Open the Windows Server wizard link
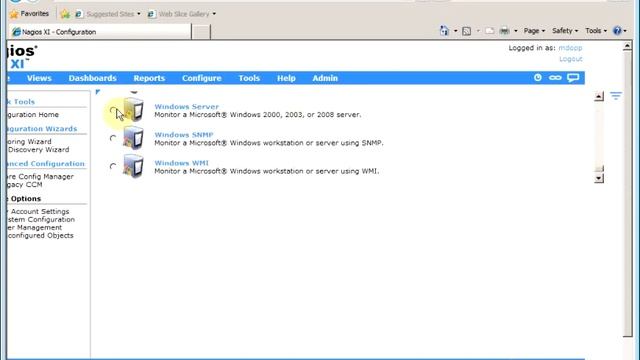Image resolution: width=640 pixels, height=360 pixels. pos(187,107)
